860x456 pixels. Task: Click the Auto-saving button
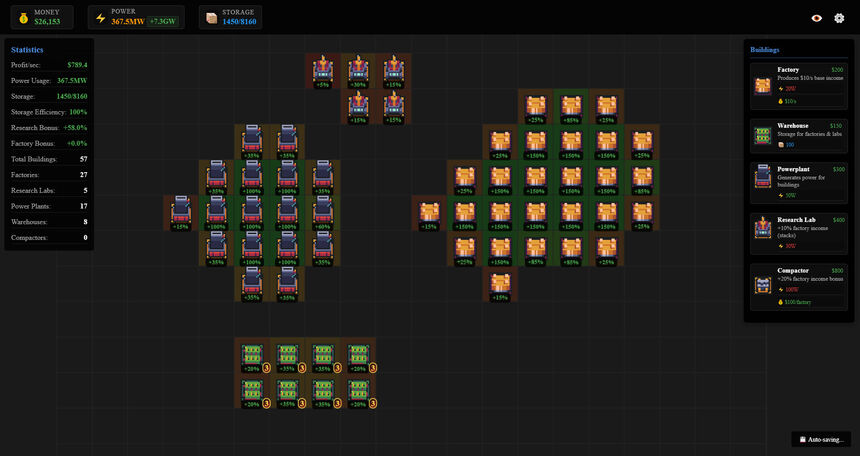point(825,439)
